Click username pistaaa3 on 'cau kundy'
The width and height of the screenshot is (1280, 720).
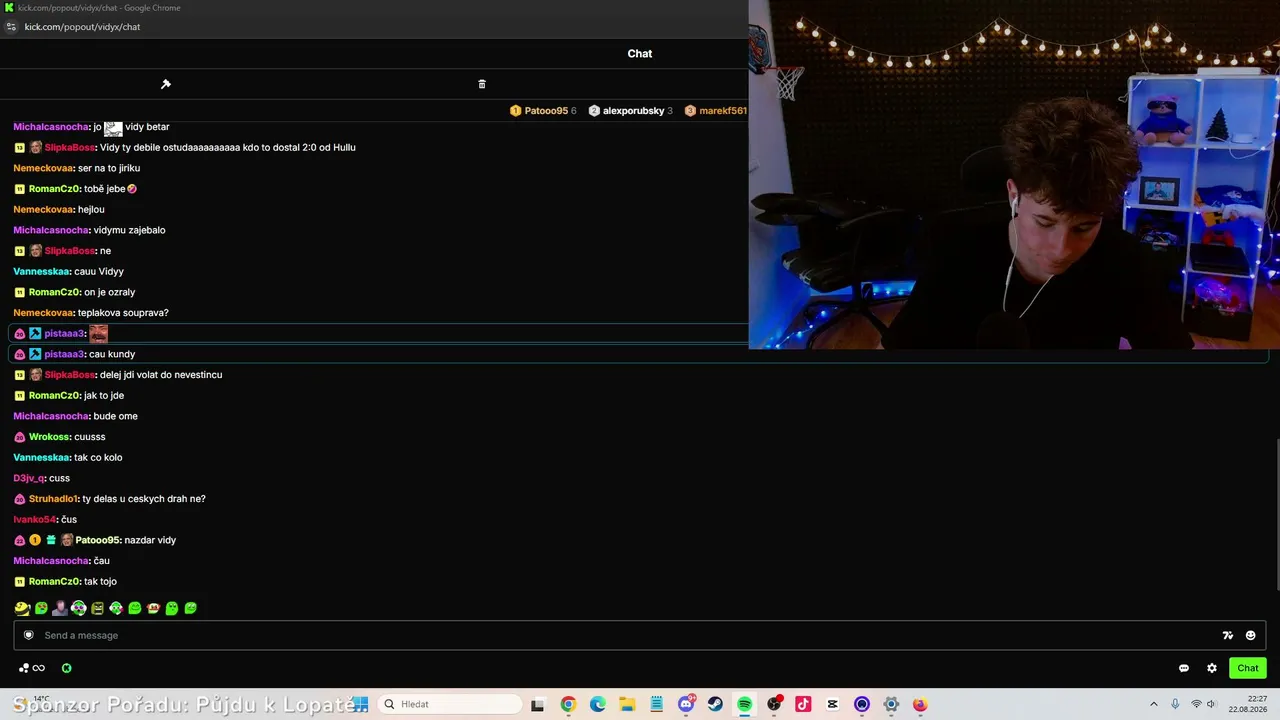[64, 354]
